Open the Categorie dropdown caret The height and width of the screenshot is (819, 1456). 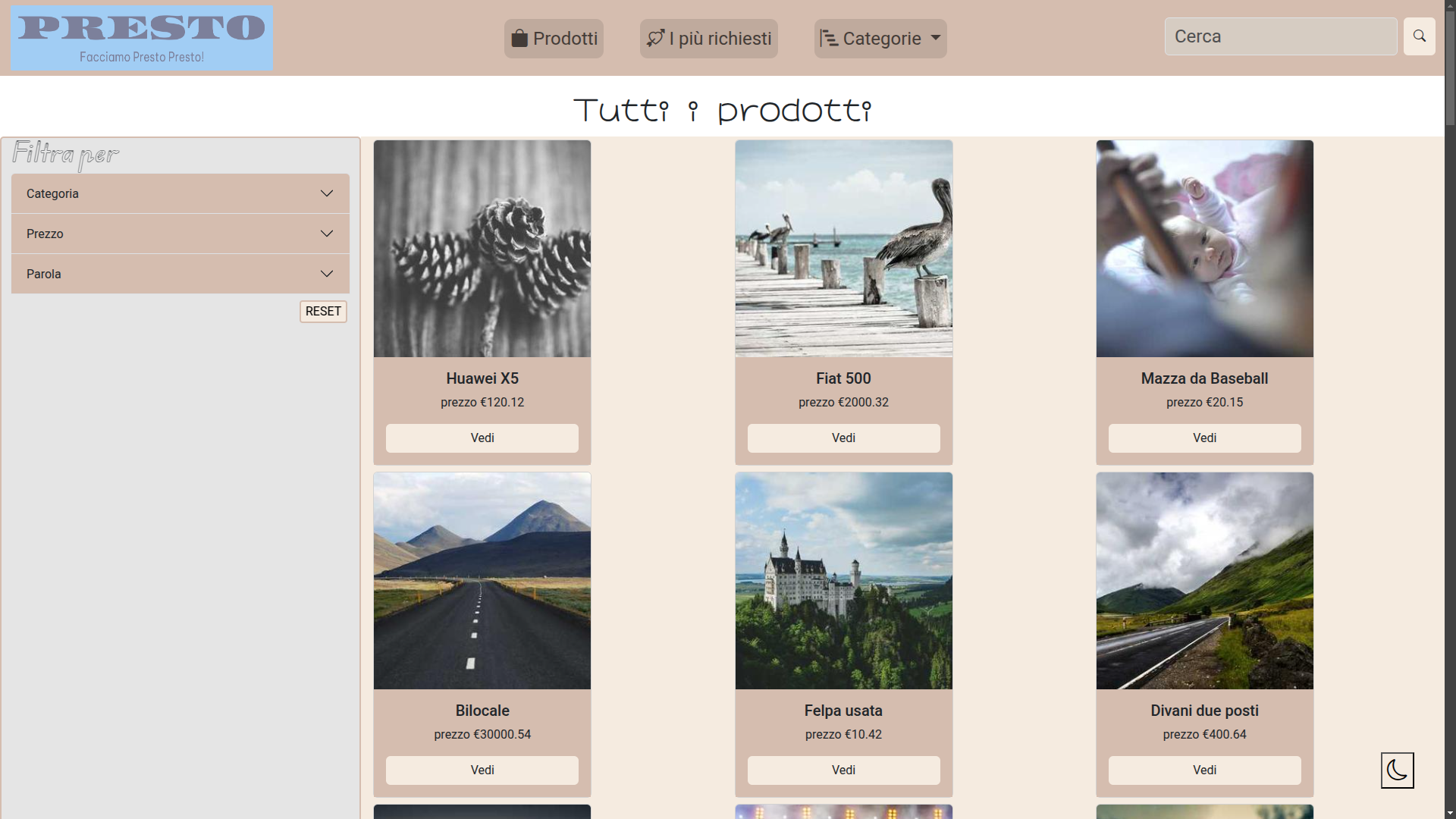pyautogui.click(x=936, y=37)
